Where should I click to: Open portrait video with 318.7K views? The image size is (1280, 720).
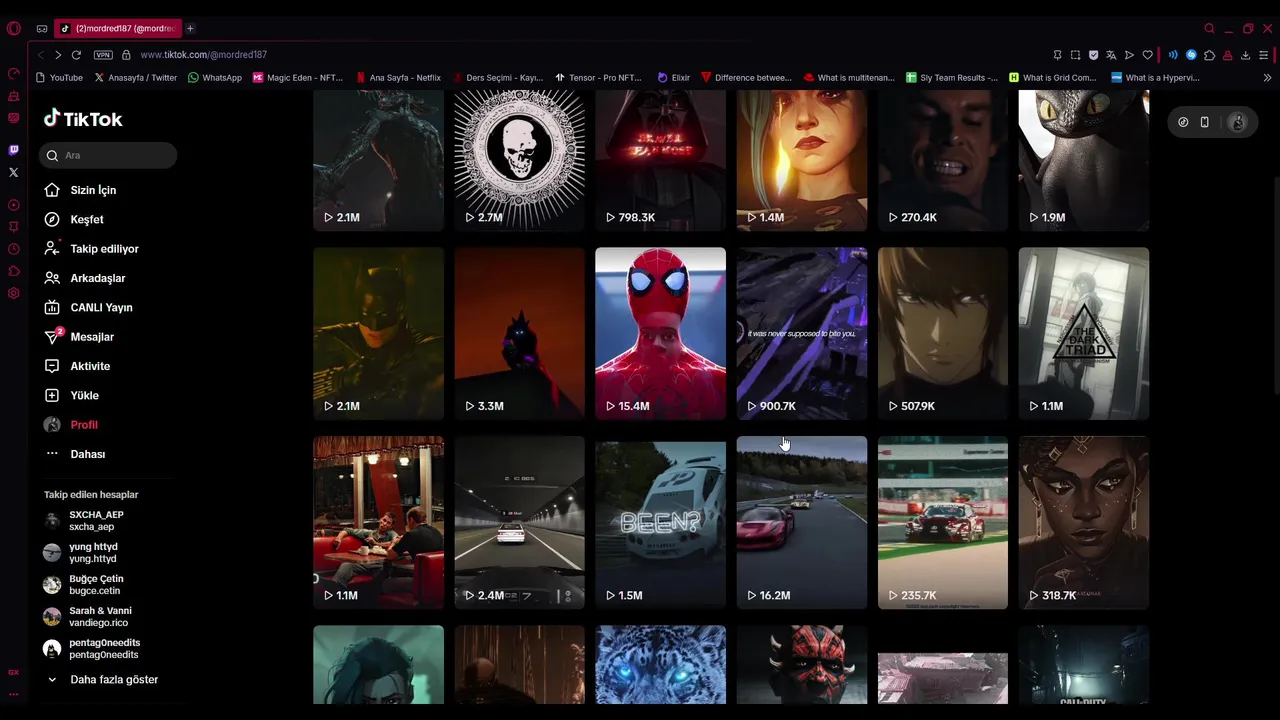[x=1084, y=522]
